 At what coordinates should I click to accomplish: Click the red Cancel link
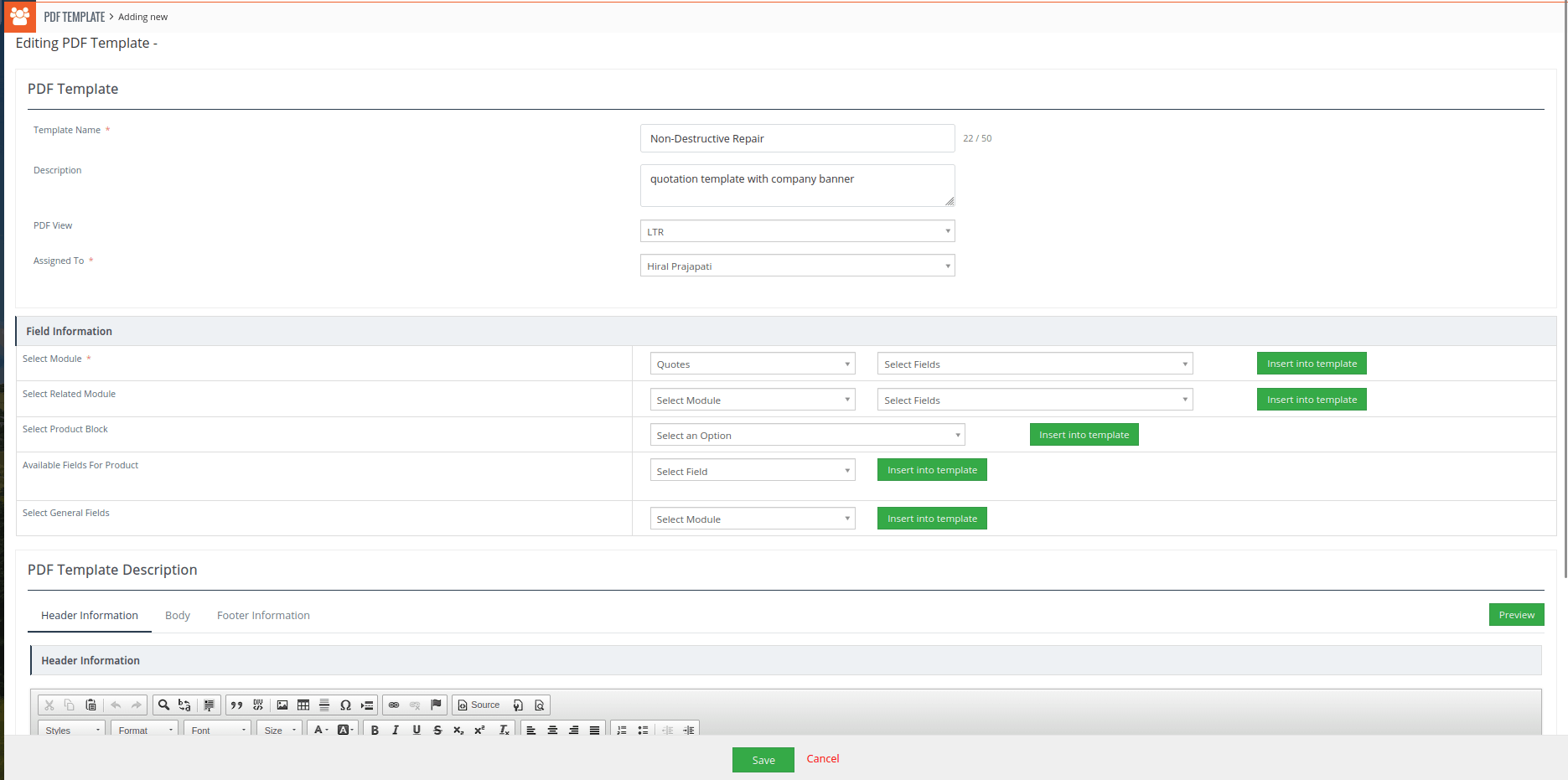click(823, 758)
